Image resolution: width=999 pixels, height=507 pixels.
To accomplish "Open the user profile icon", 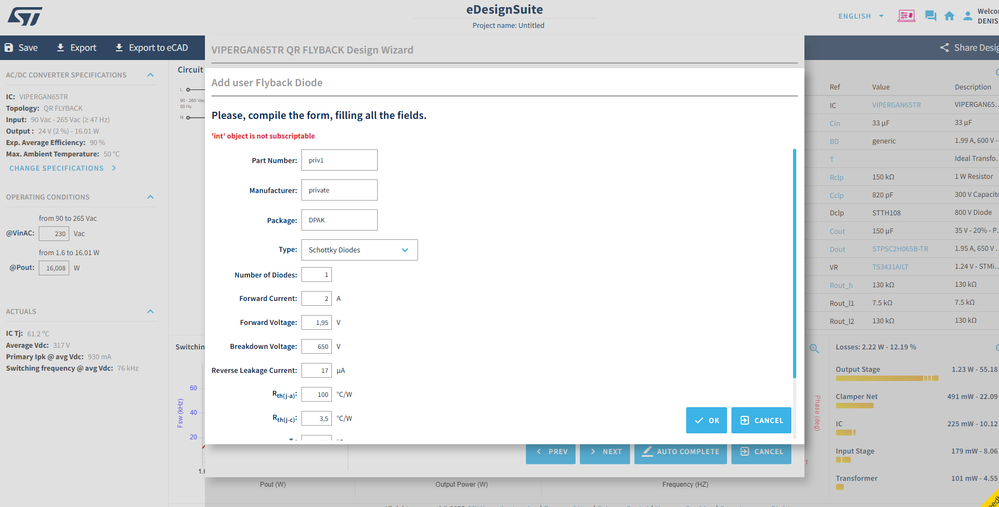I will click(968, 16).
